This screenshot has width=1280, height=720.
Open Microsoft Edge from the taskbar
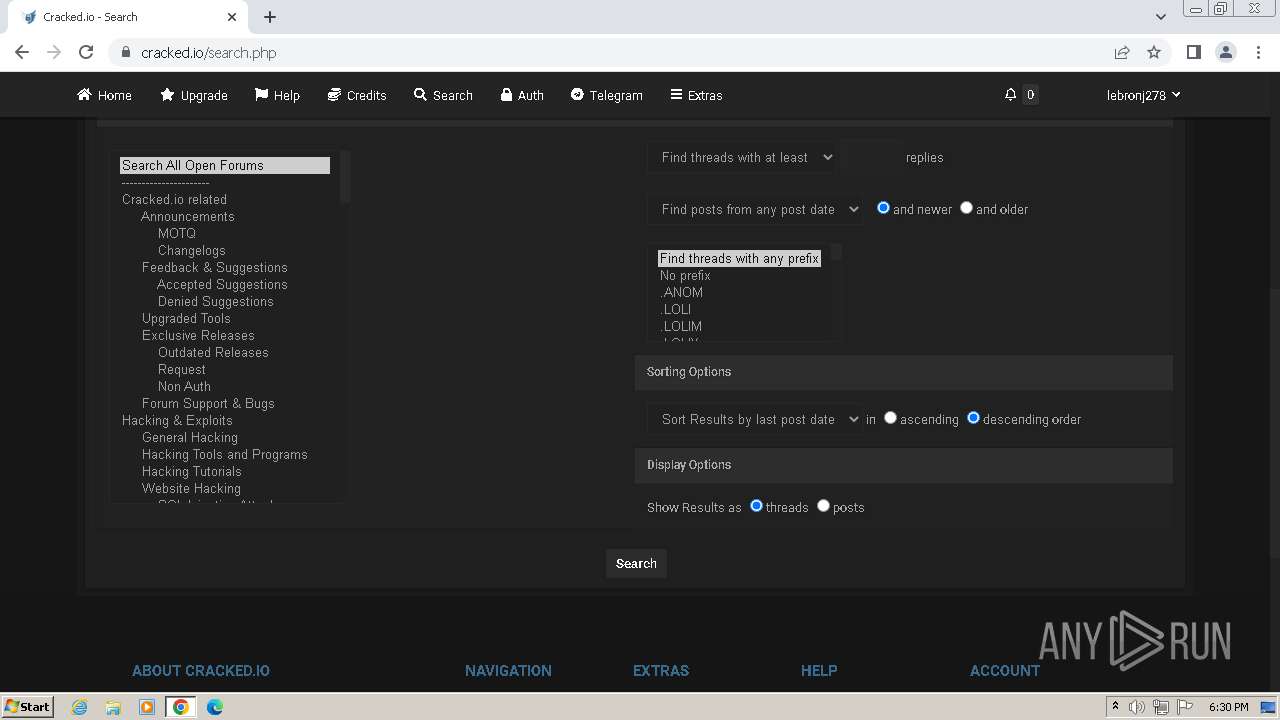point(215,707)
